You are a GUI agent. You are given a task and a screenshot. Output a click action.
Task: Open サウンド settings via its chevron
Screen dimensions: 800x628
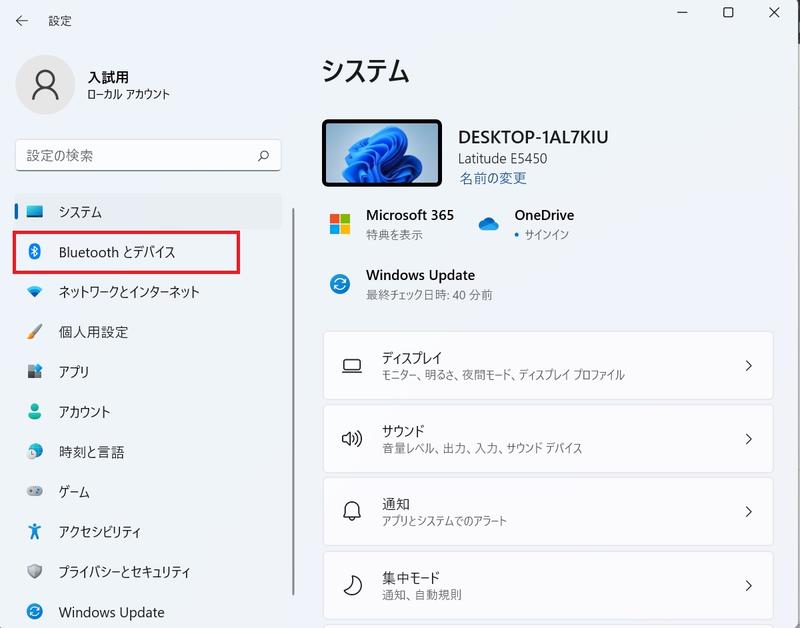point(748,439)
